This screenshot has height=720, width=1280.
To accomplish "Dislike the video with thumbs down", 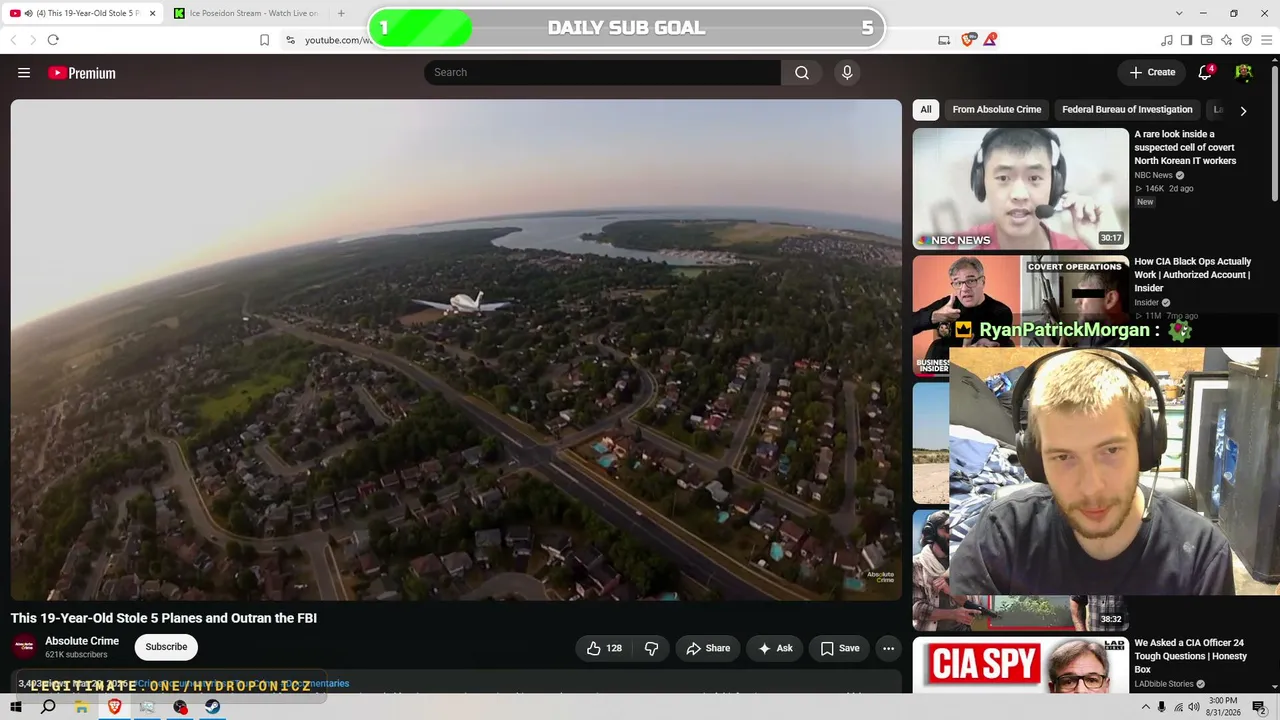I will coord(651,648).
